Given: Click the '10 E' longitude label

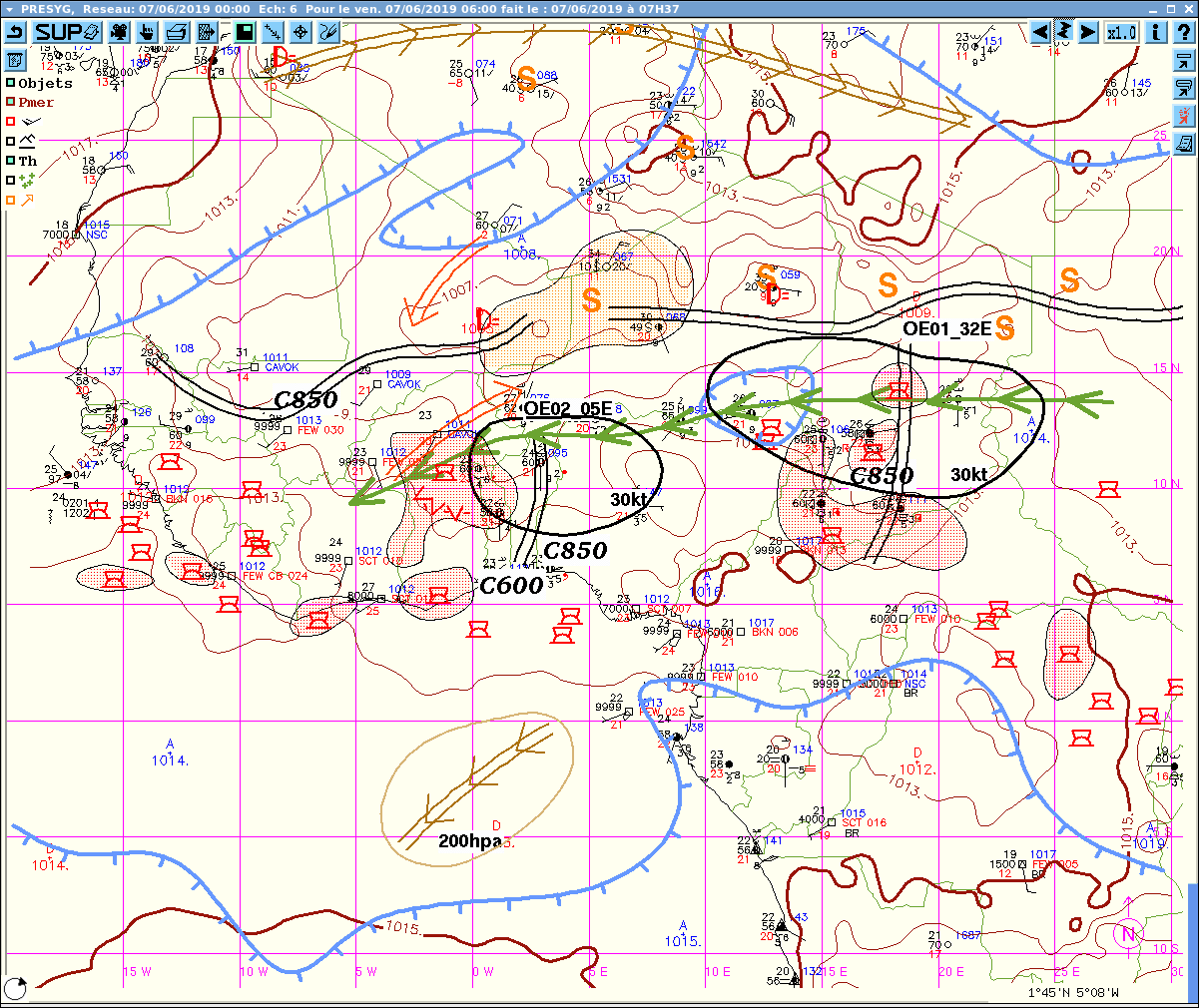Looking at the screenshot, I should coord(717,971).
